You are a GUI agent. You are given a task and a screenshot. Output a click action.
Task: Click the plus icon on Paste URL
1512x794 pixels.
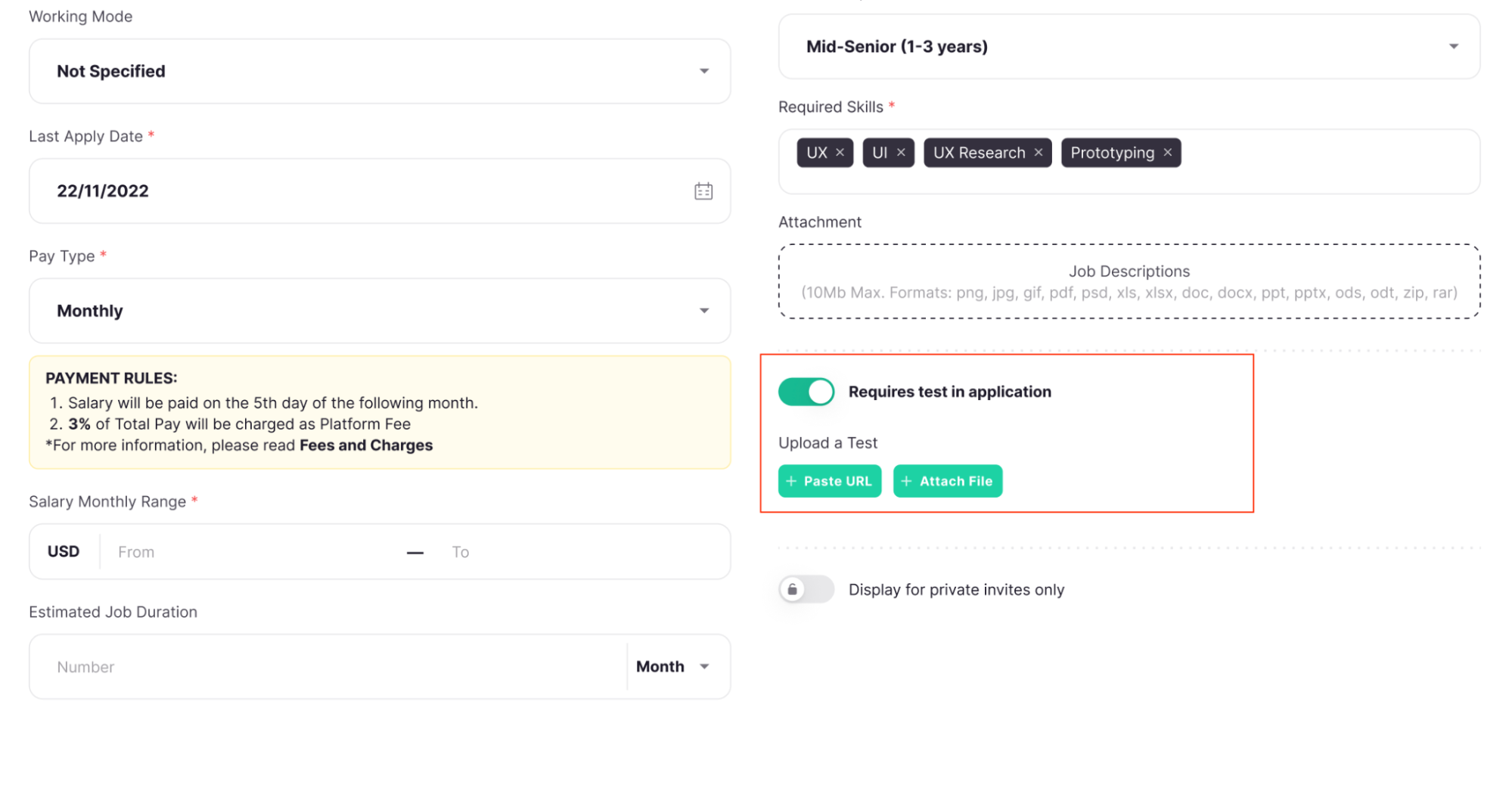791,482
